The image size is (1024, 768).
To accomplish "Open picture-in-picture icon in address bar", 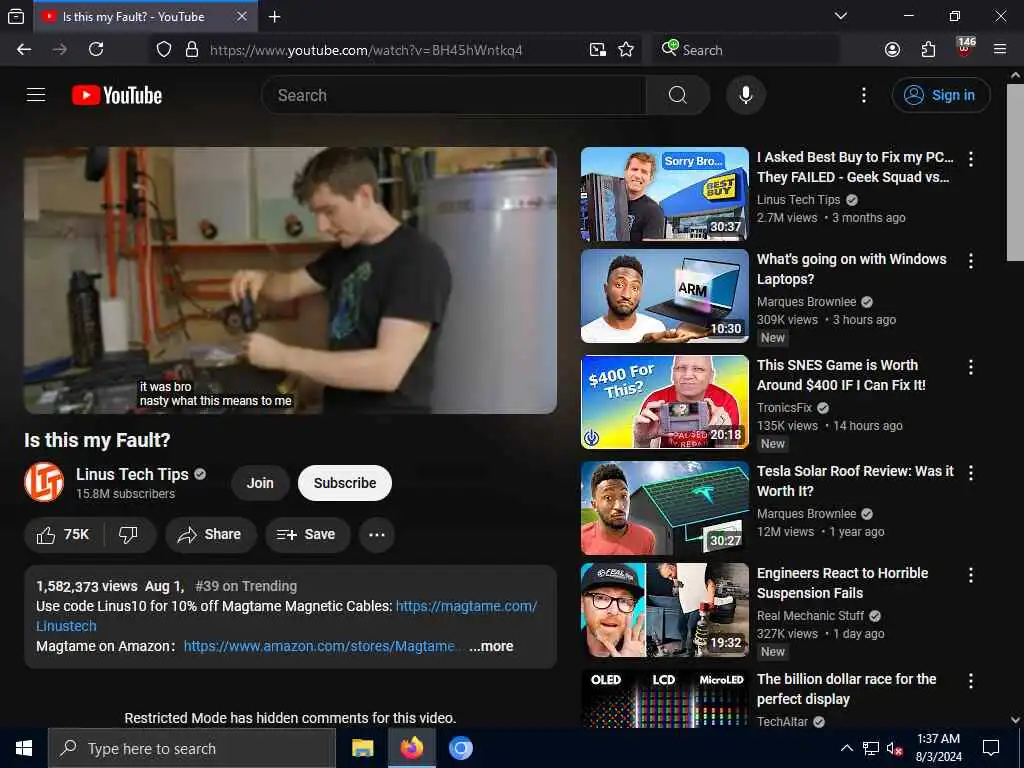I will point(598,50).
